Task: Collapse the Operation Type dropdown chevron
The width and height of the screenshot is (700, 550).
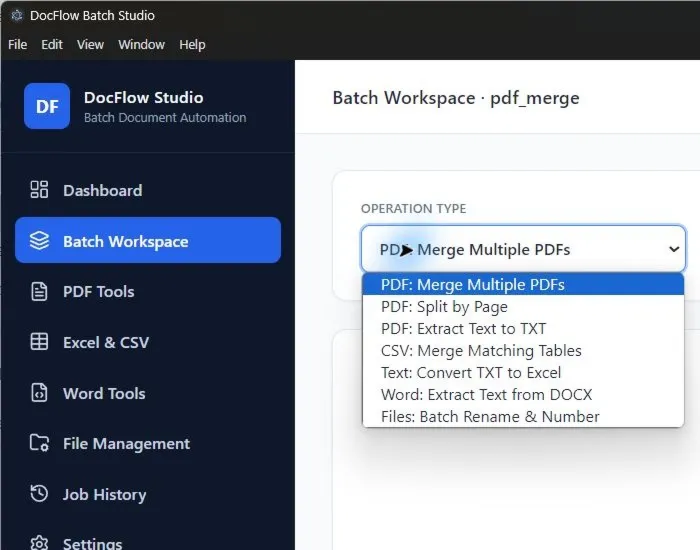Action: [674, 249]
